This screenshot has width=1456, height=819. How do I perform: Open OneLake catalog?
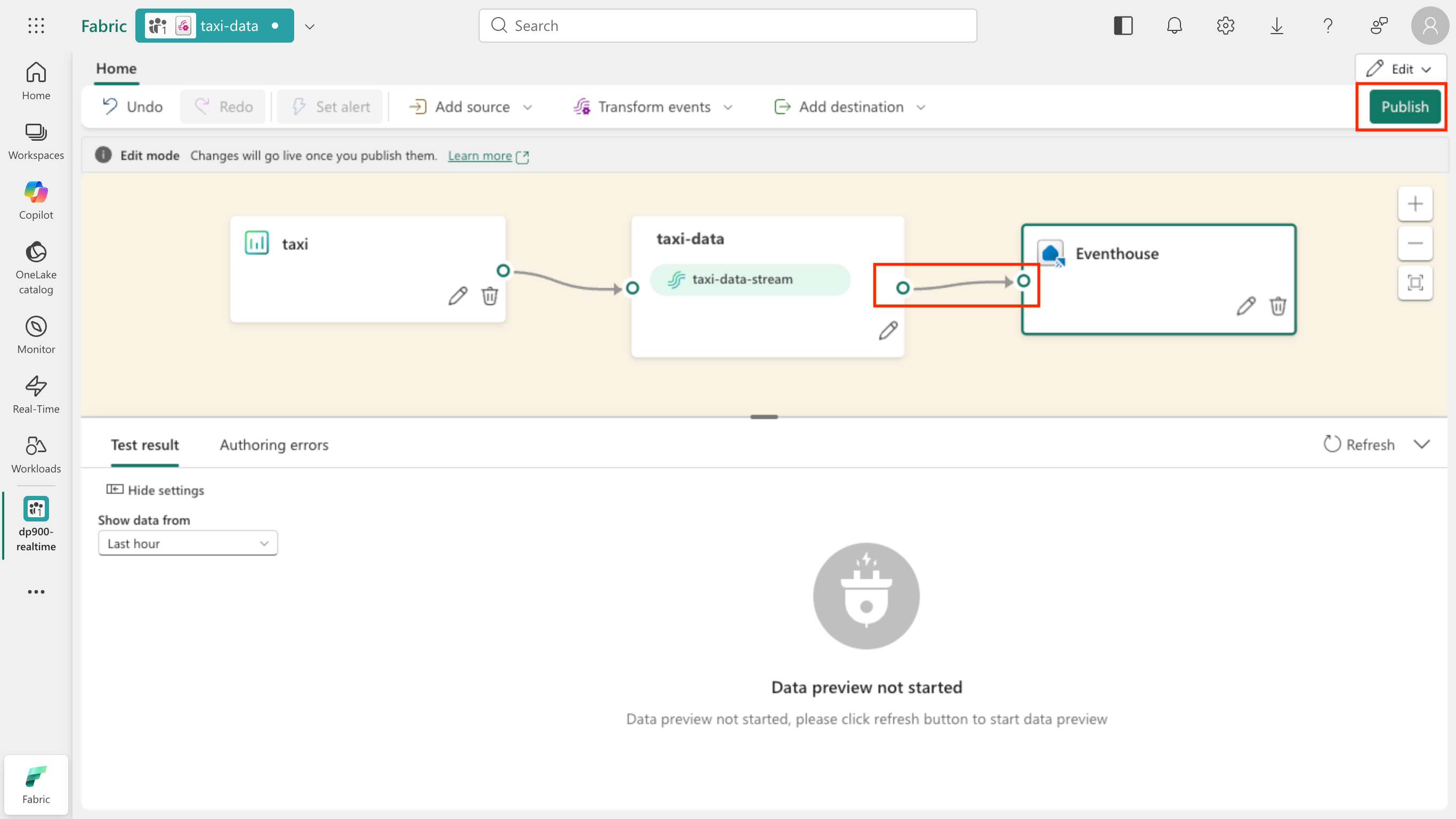pos(36,268)
